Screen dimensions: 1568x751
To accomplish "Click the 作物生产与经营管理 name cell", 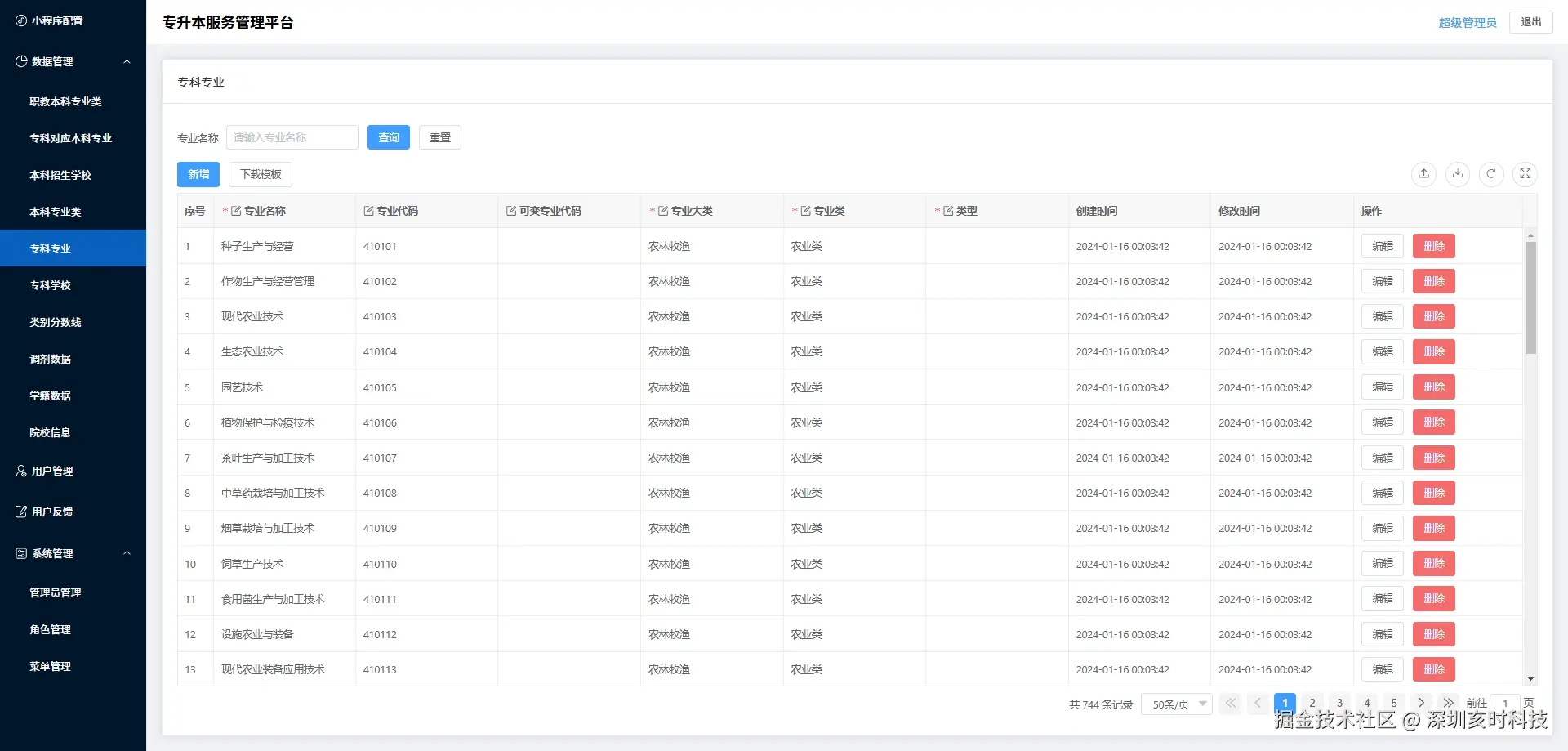I will pyautogui.click(x=284, y=281).
